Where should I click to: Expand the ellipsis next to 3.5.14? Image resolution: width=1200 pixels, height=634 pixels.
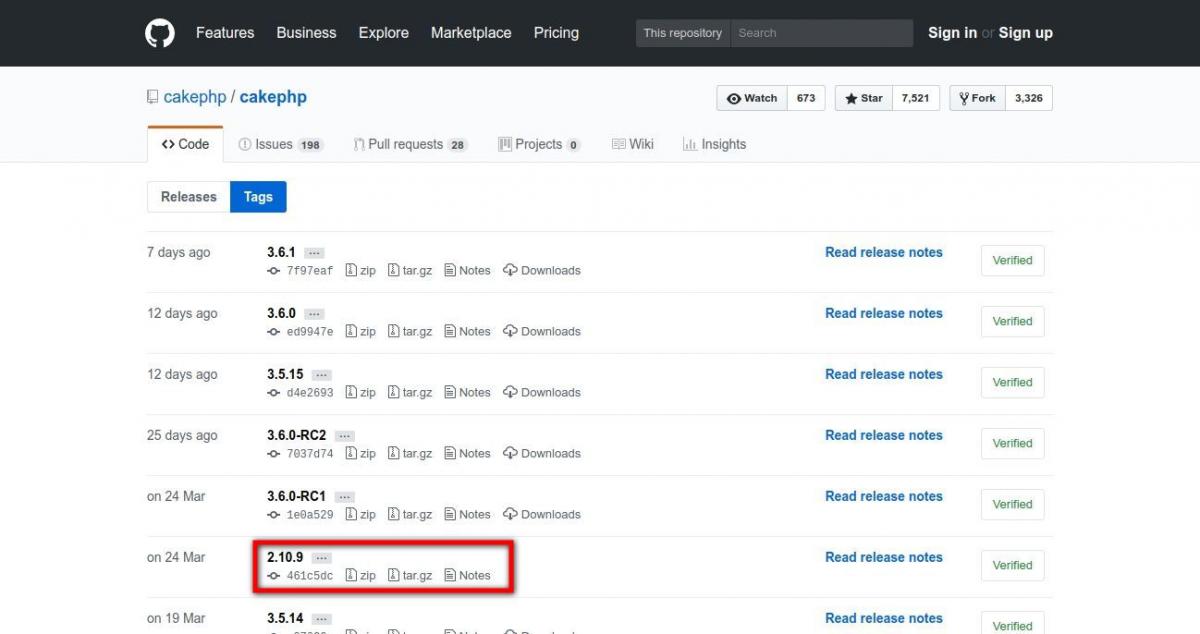(x=321, y=620)
